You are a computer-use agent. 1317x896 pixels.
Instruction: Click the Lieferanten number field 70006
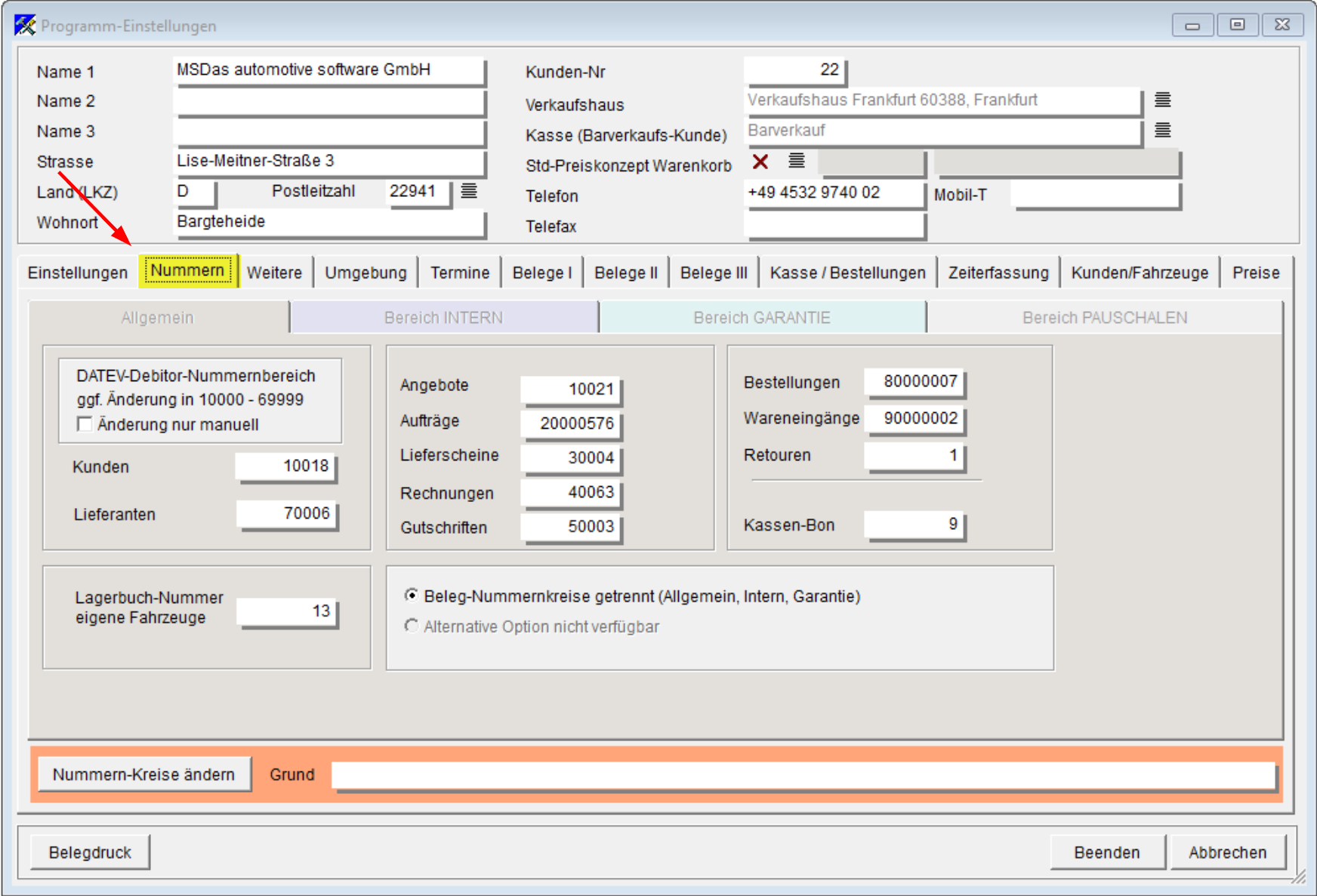click(x=287, y=514)
